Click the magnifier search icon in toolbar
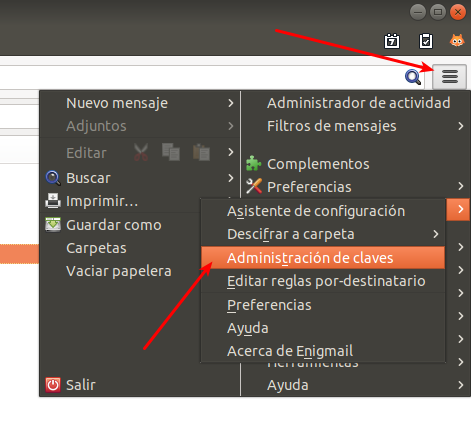 413,77
